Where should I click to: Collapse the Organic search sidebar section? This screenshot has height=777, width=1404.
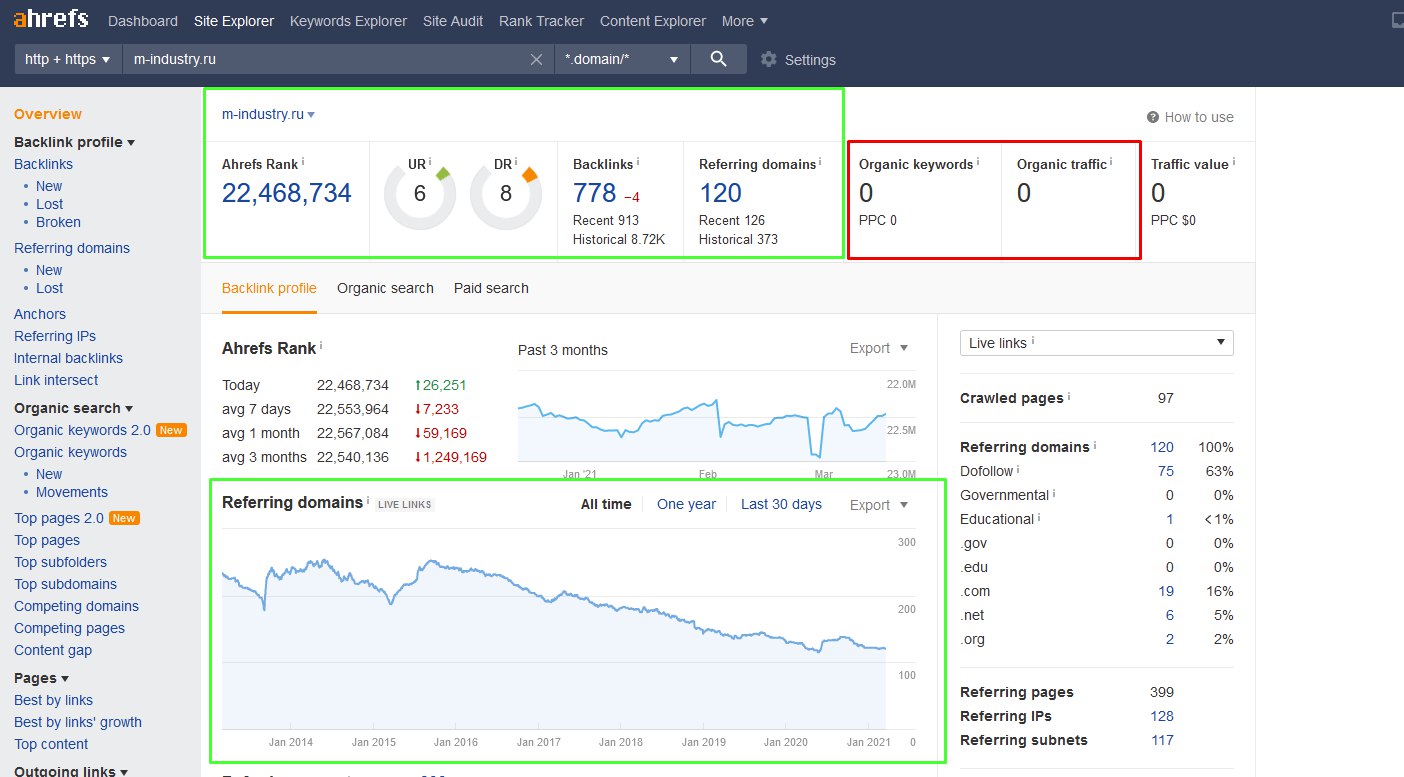[74, 408]
